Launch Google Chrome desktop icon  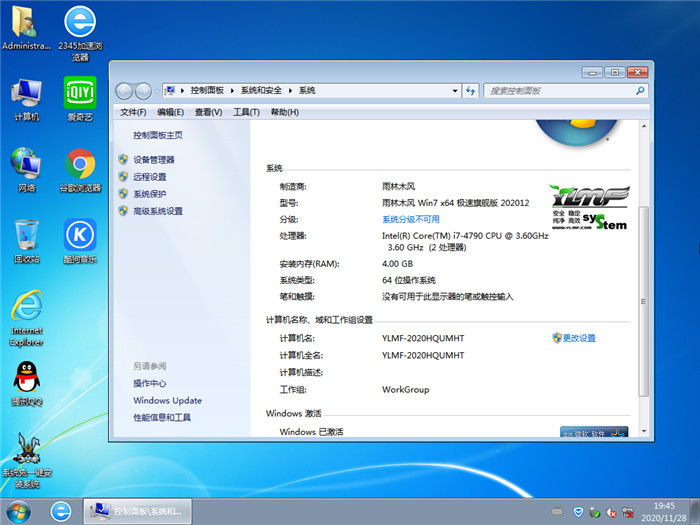pos(80,170)
